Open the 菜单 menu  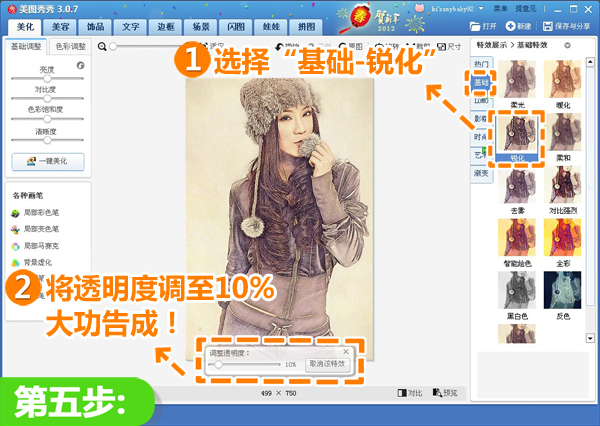[x=501, y=9]
